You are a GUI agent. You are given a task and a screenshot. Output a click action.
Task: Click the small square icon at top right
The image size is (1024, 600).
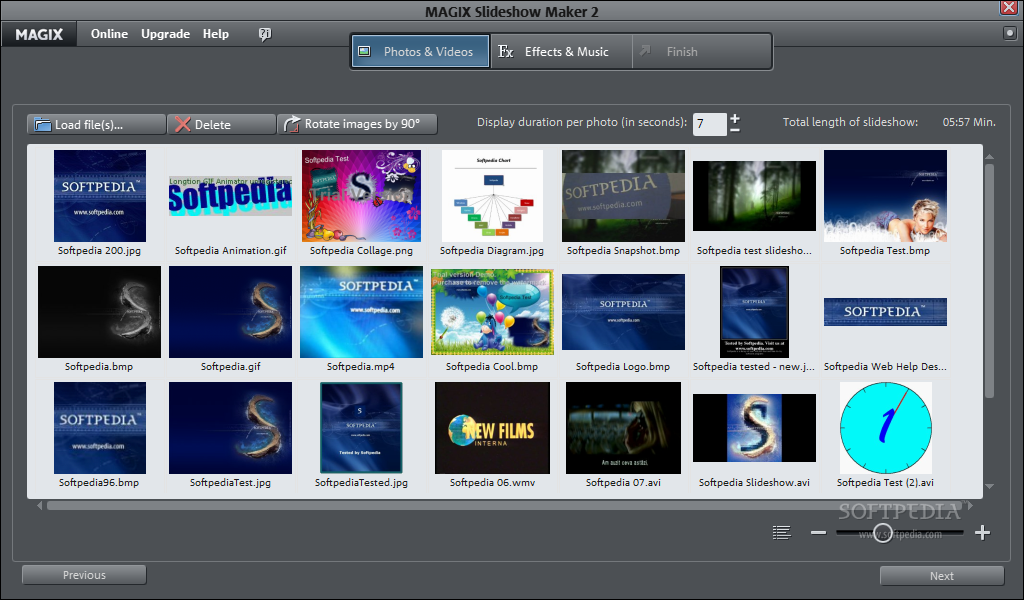click(x=1010, y=33)
